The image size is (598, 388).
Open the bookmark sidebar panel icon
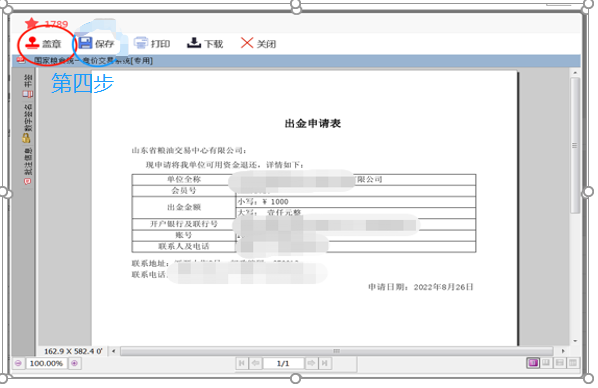(28, 94)
